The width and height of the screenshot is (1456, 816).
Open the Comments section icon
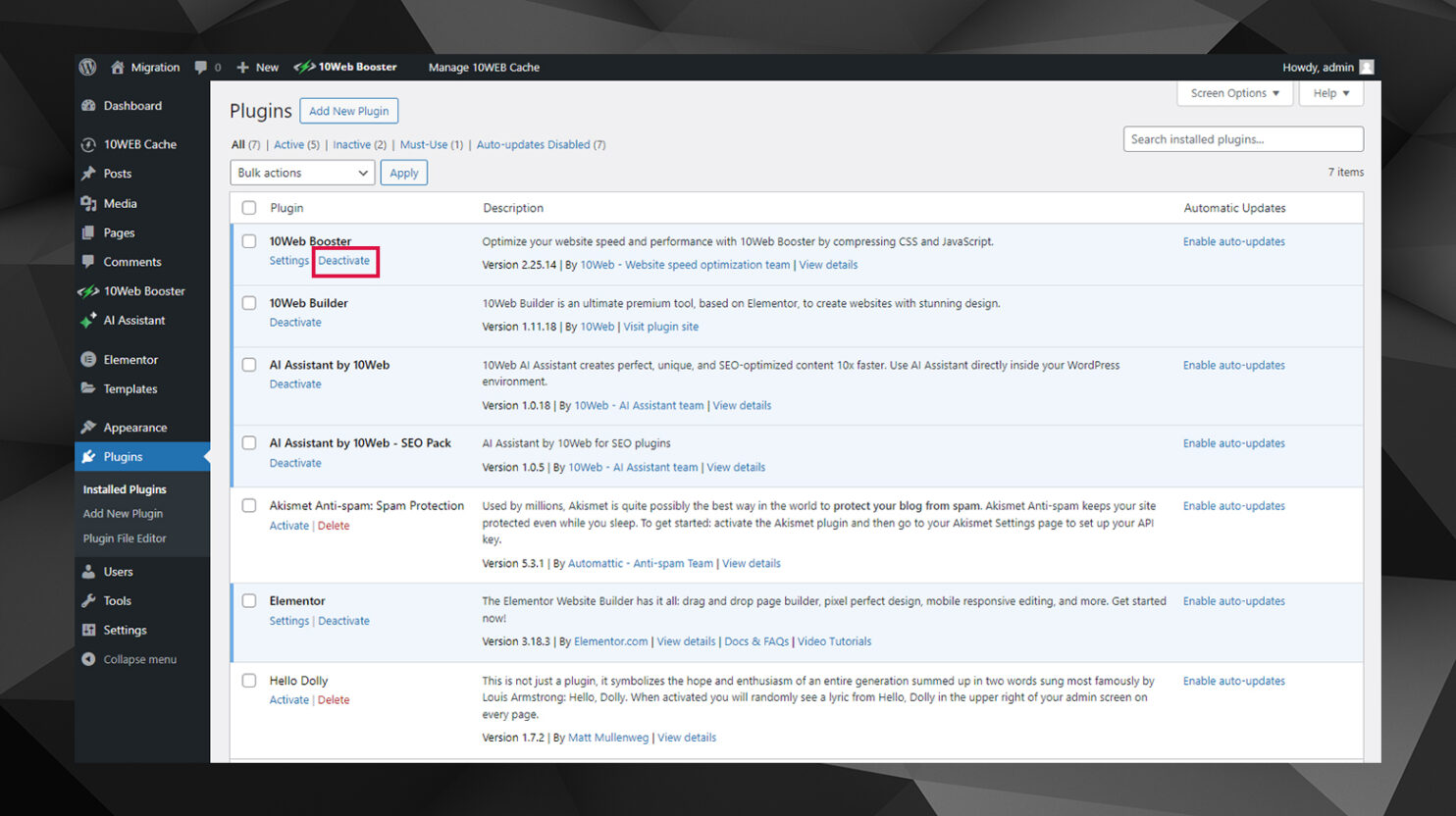tap(89, 262)
